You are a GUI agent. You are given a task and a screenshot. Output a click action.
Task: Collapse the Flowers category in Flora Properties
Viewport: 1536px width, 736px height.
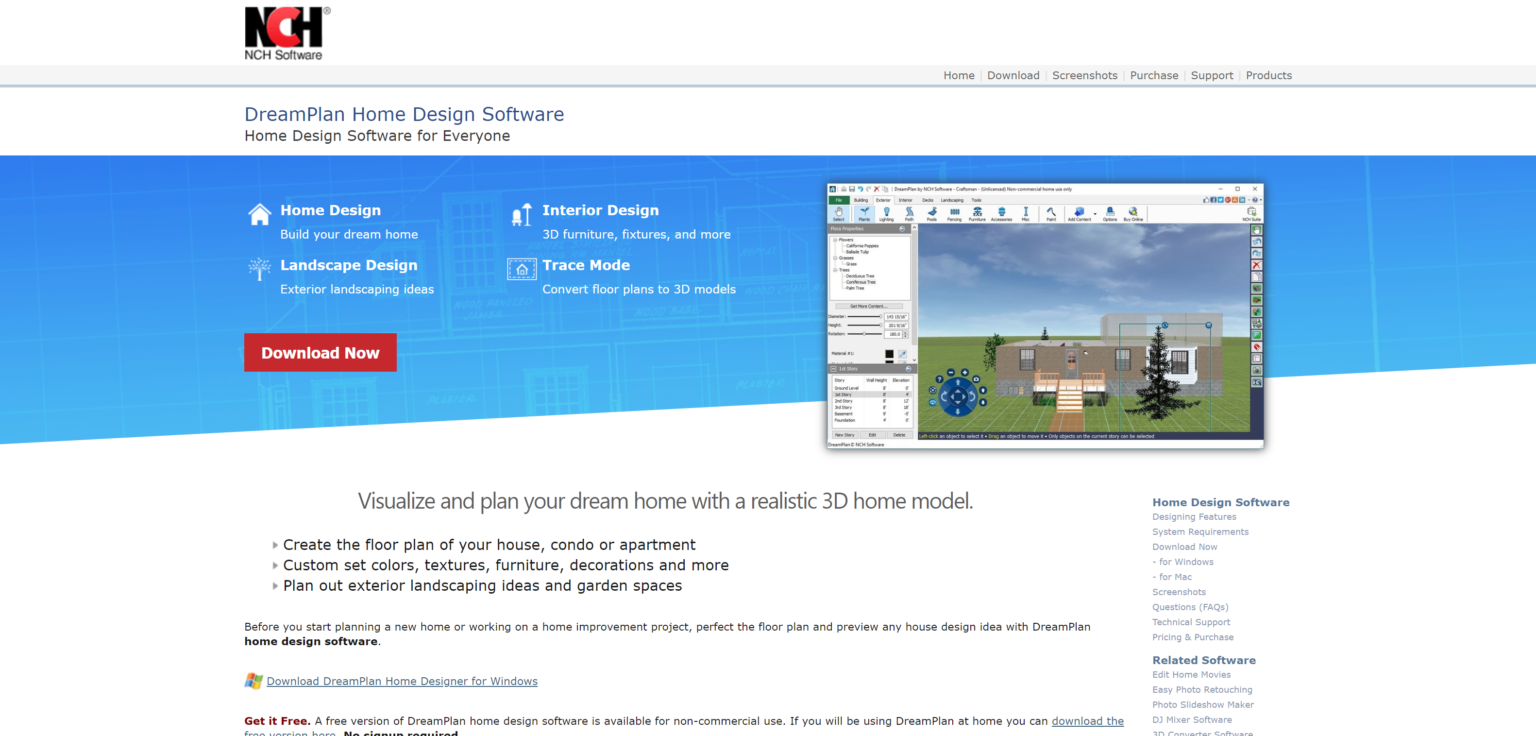point(835,240)
